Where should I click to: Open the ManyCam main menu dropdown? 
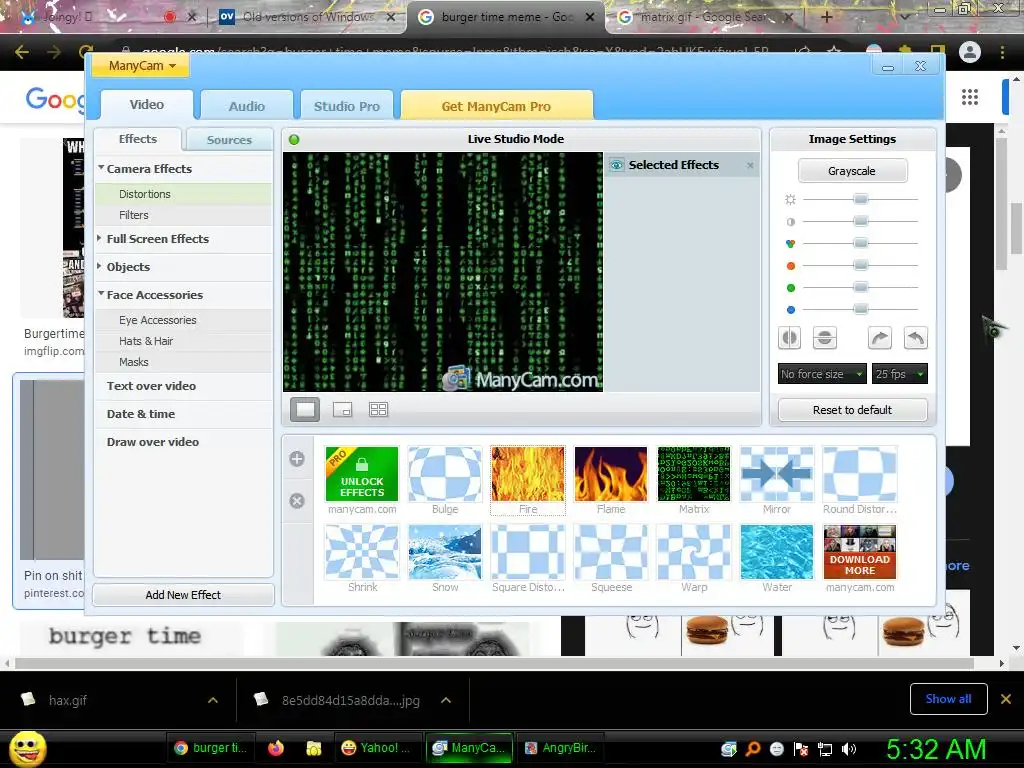(x=141, y=65)
